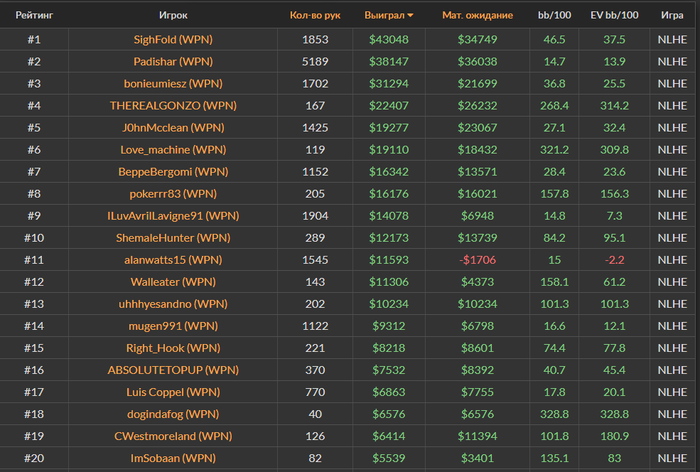Open player Love_machine (WPN)

(x=173, y=150)
